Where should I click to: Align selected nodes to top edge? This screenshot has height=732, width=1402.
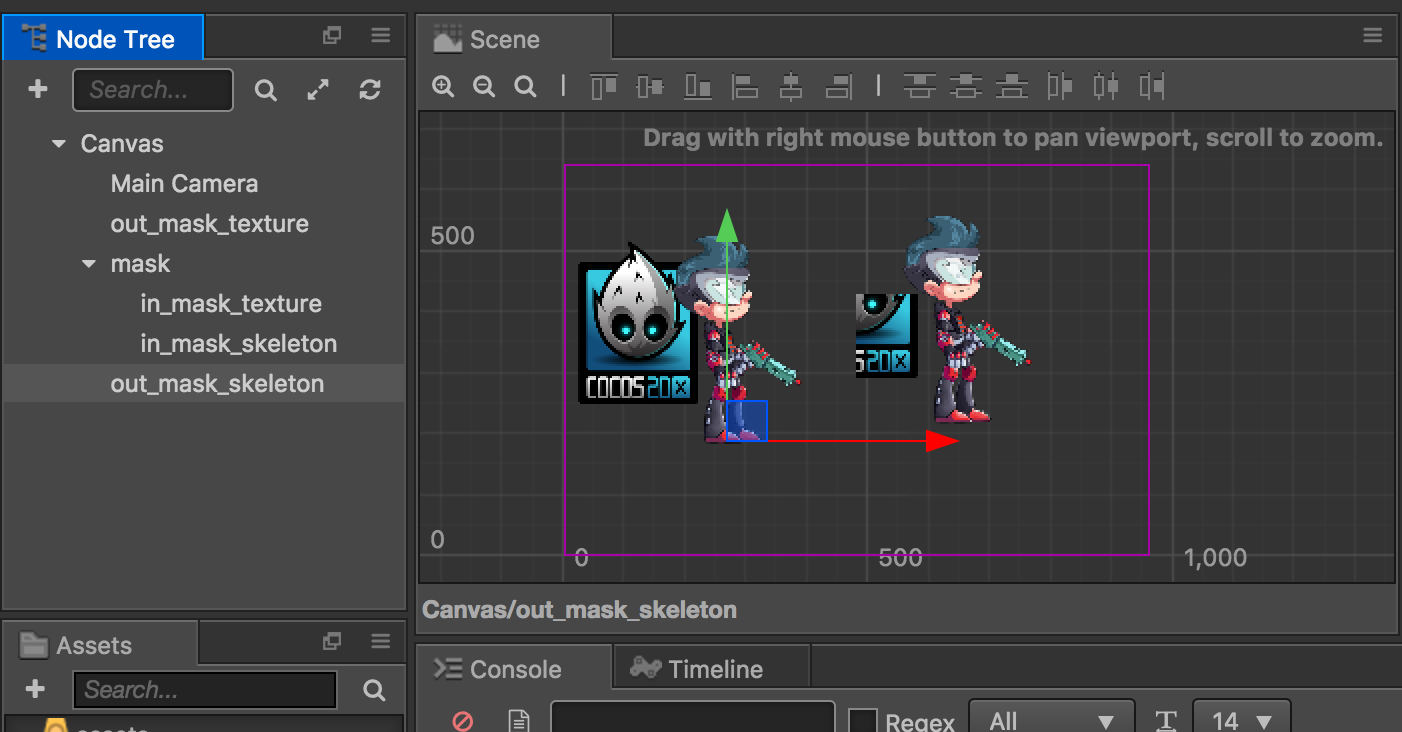tap(604, 87)
